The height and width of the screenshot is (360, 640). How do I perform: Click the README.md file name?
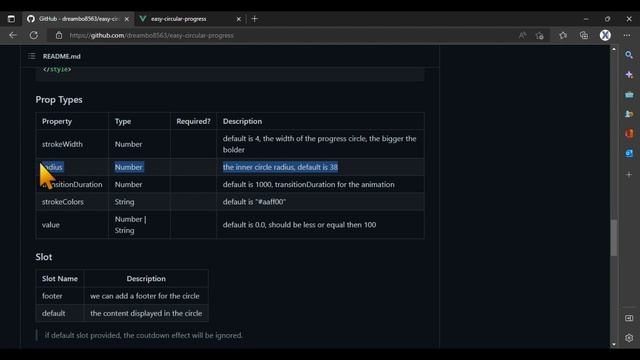62,56
